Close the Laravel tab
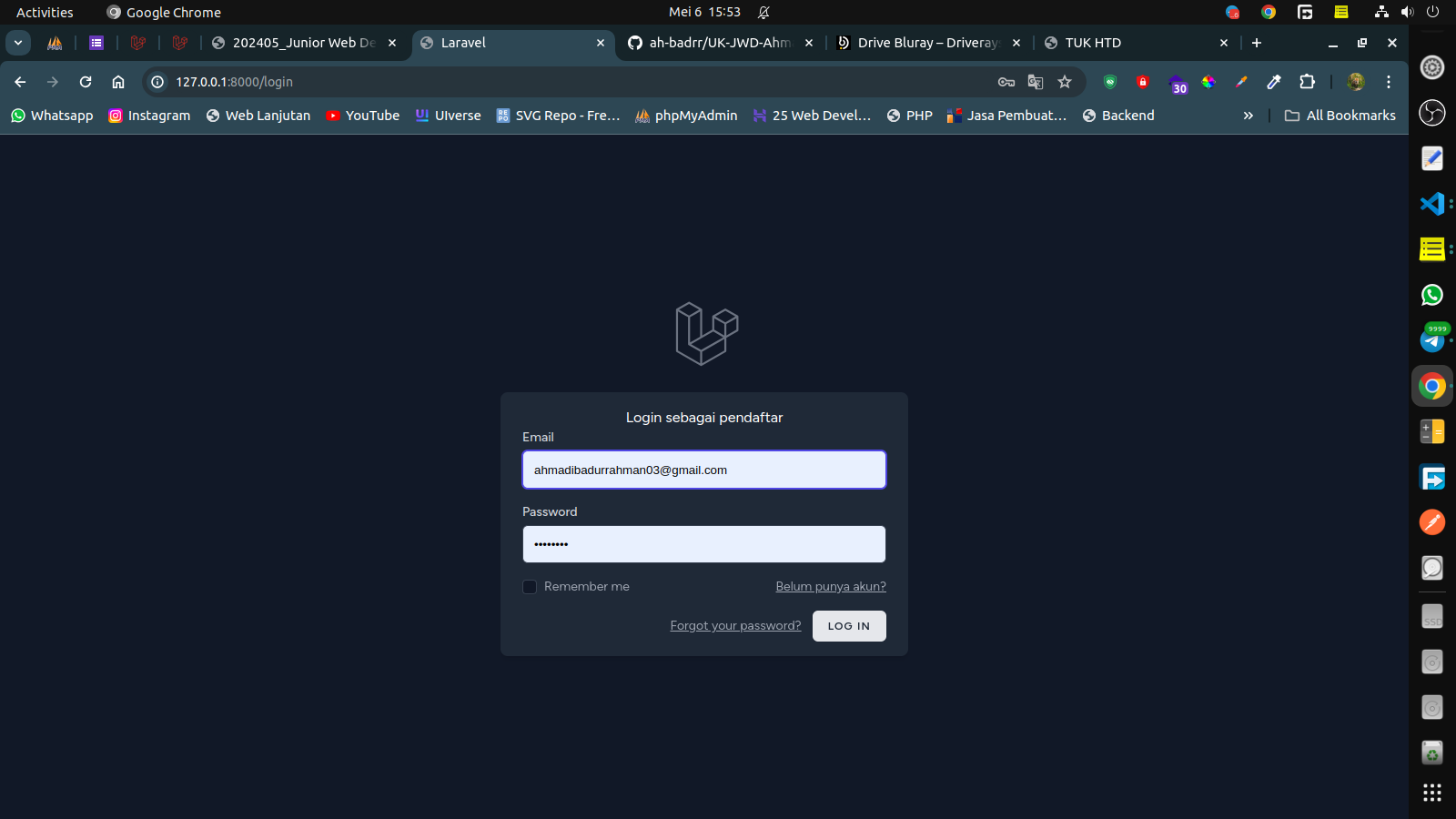 pos(601,43)
